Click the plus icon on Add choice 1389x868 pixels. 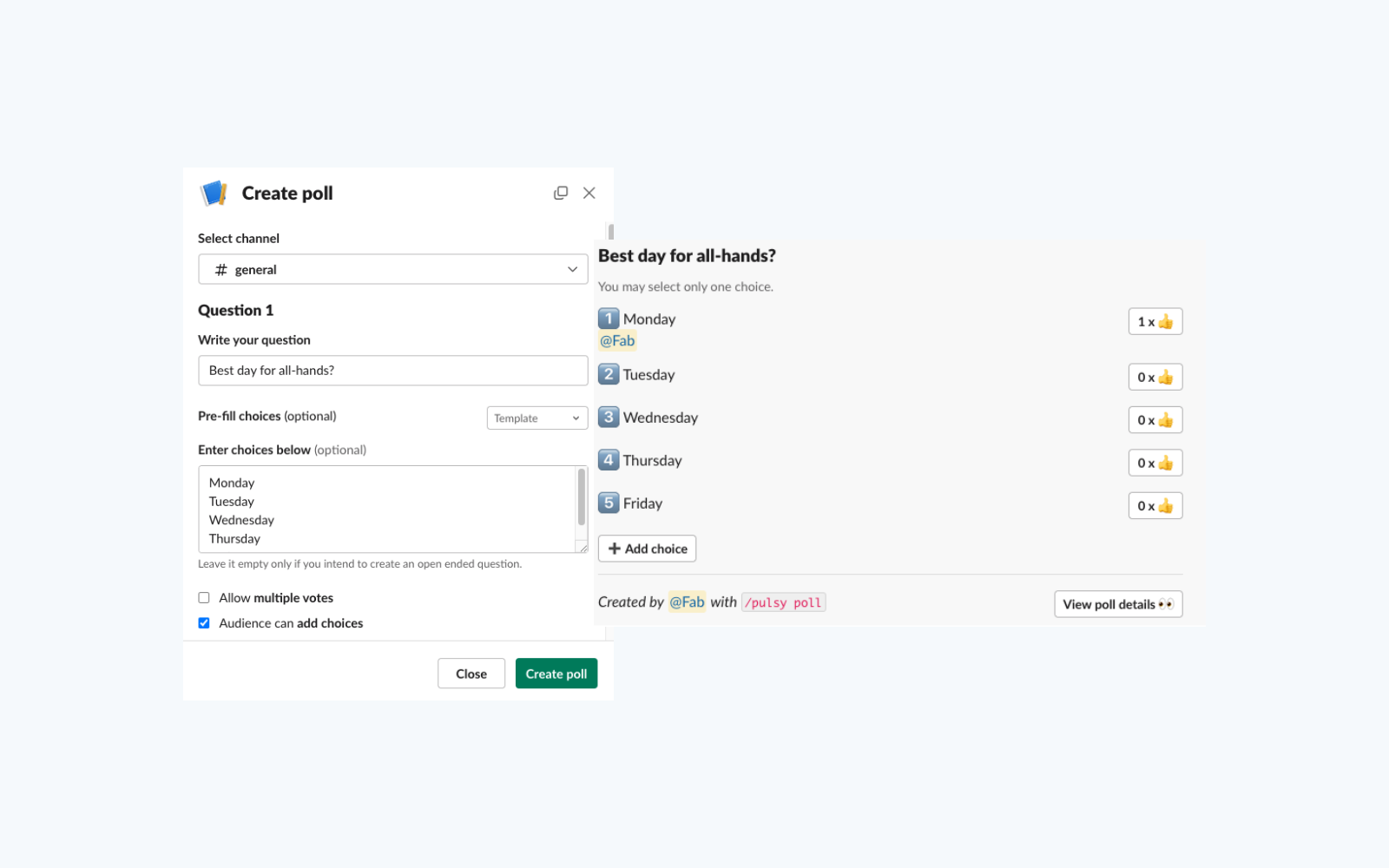click(615, 548)
